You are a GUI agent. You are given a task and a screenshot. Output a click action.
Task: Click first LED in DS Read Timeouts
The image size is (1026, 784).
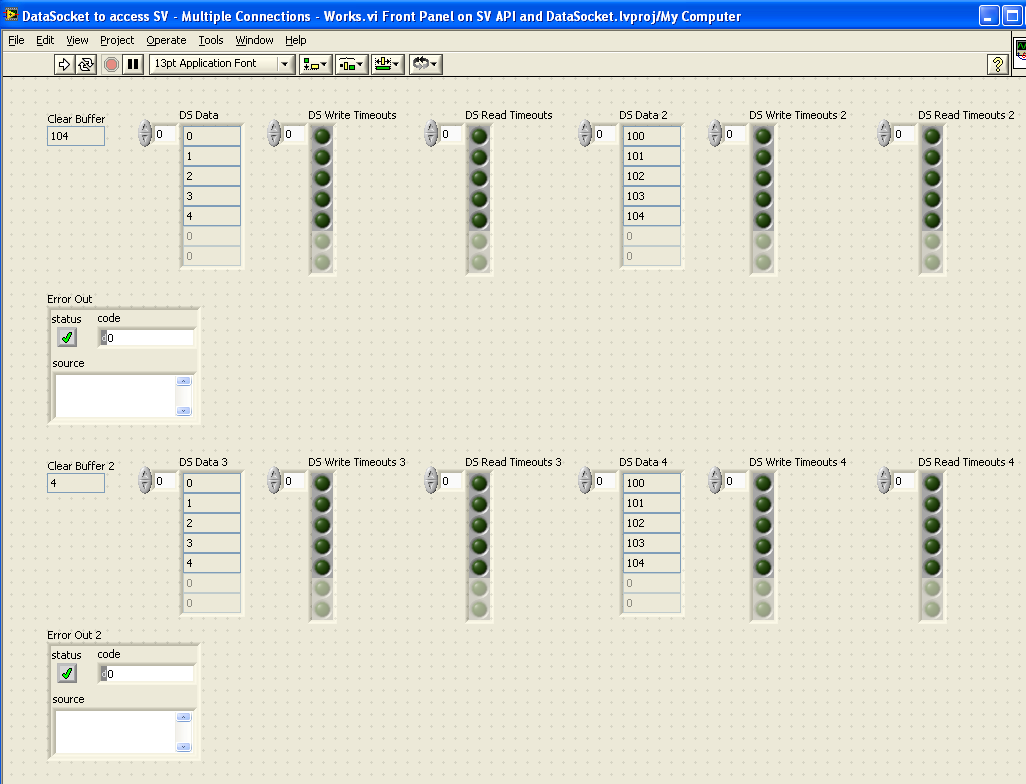point(479,136)
